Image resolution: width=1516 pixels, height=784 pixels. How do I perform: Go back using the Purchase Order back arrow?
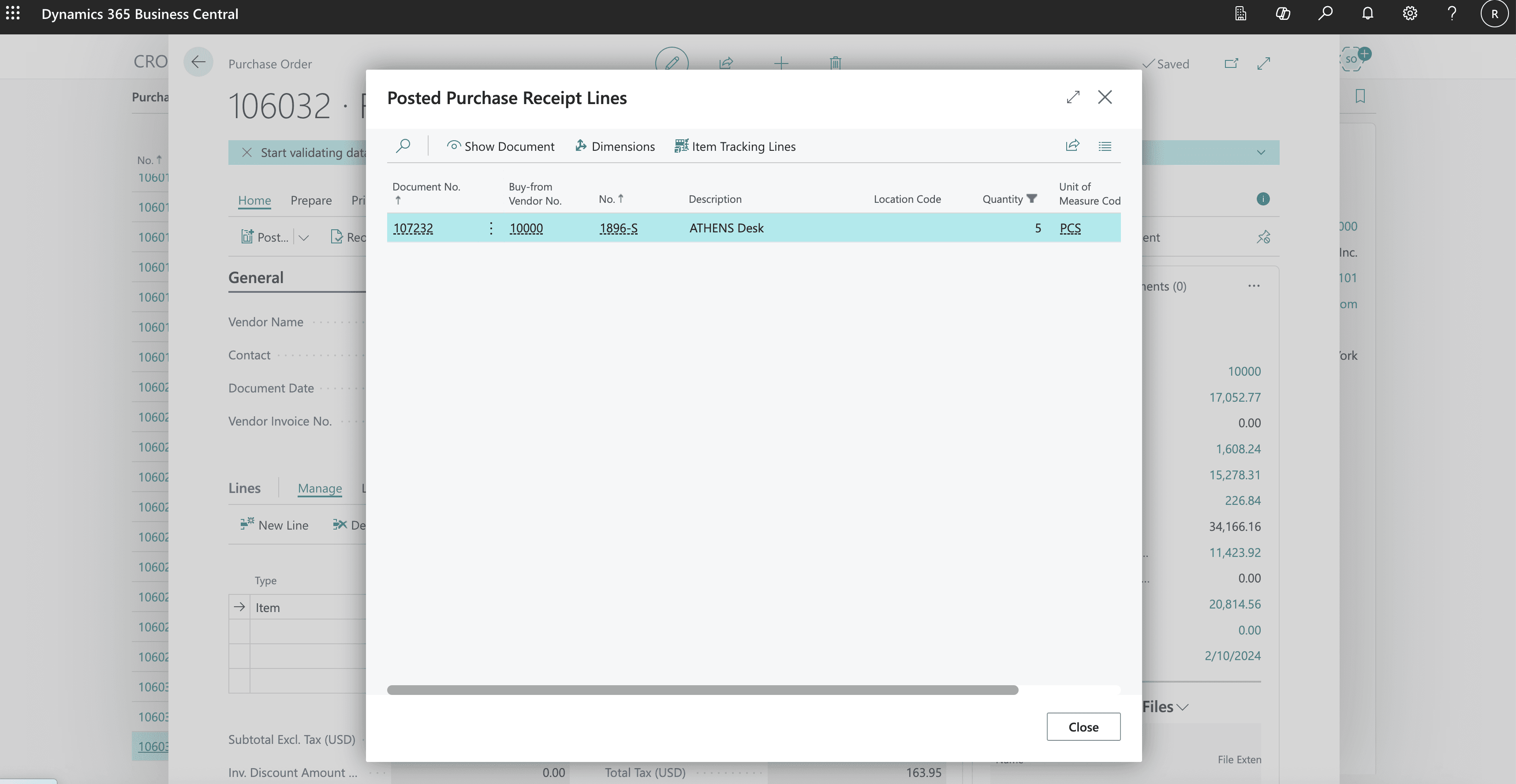point(198,62)
